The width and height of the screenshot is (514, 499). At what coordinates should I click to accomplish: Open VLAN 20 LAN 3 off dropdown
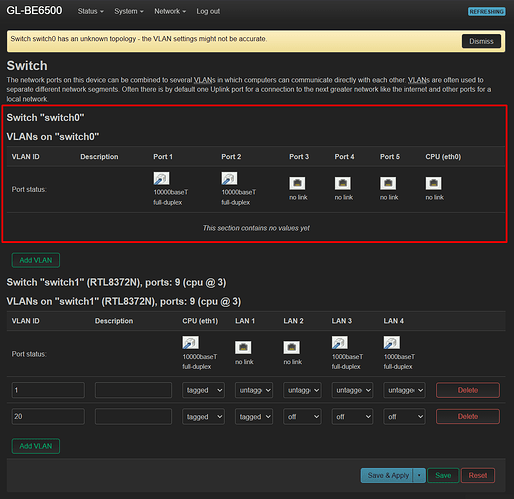pos(352,417)
